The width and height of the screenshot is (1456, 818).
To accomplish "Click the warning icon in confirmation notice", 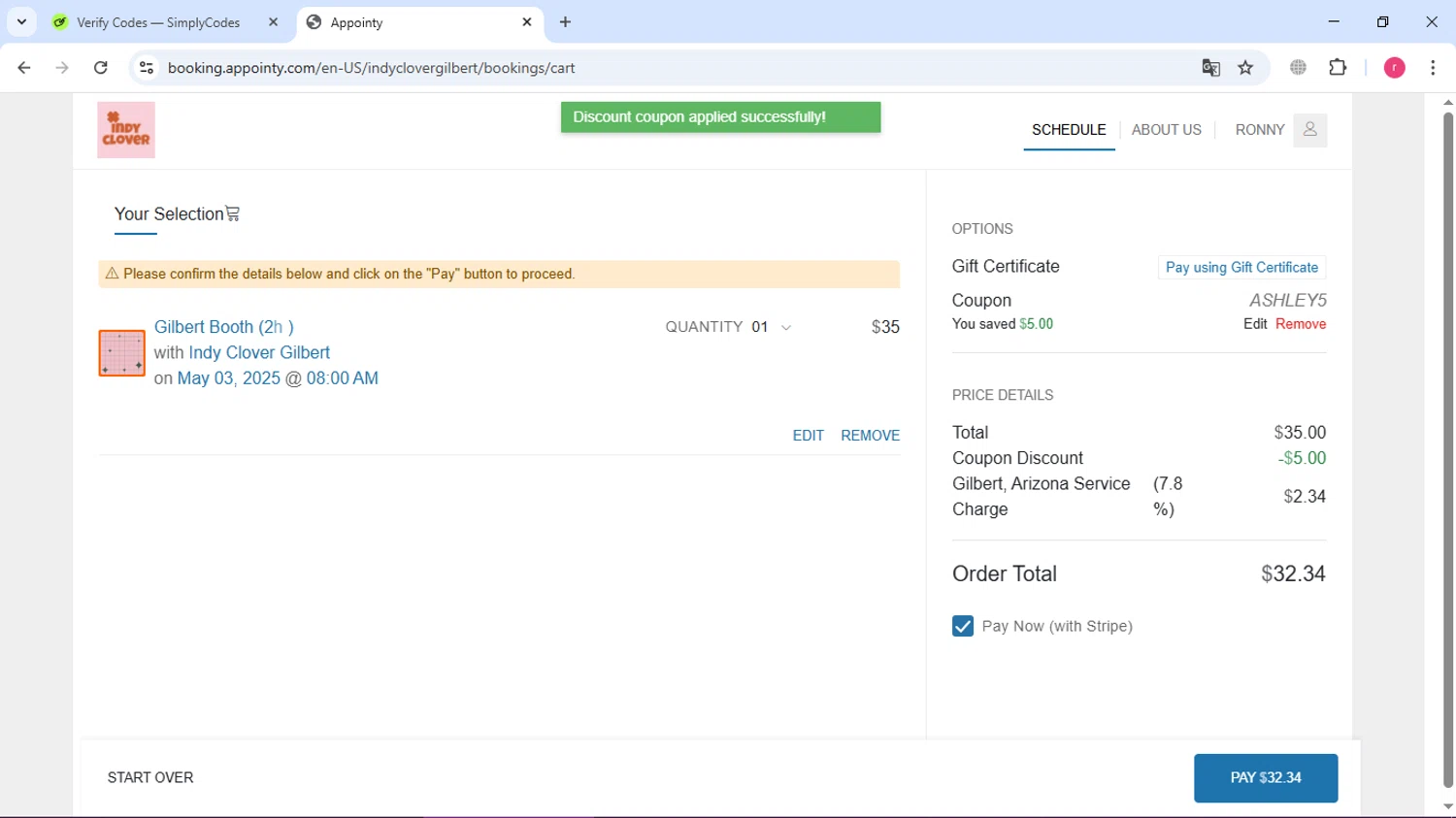I will pyautogui.click(x=112, y=274).
